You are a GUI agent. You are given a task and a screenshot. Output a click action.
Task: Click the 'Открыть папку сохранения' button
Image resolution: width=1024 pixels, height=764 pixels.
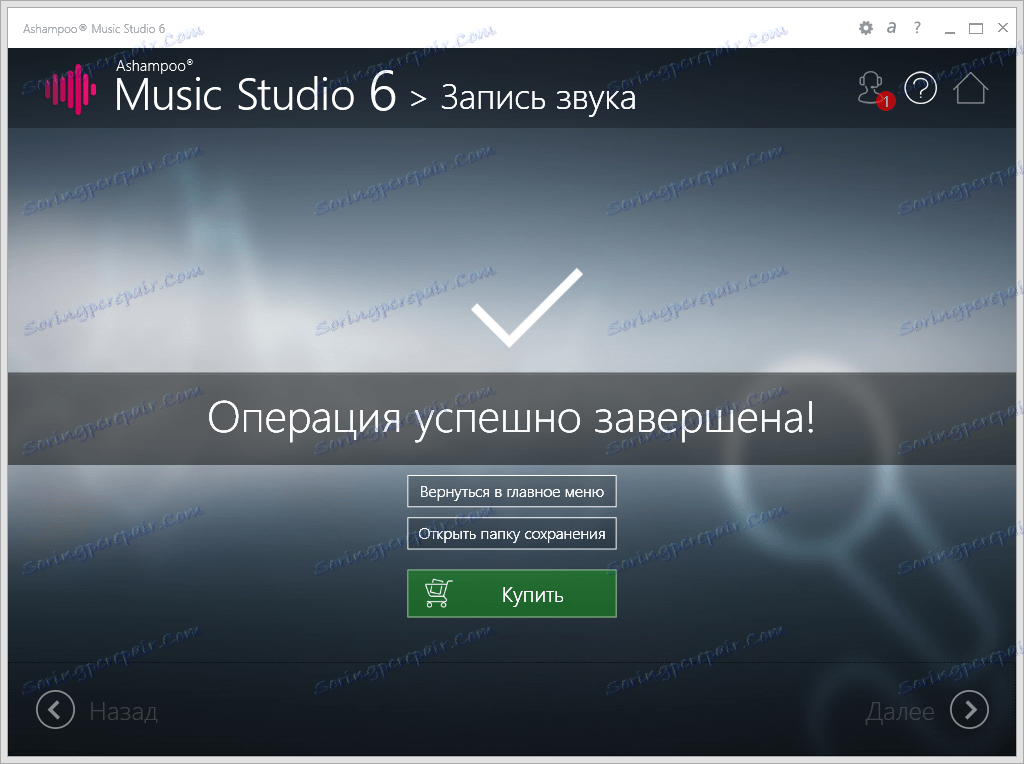coord(511,533)
